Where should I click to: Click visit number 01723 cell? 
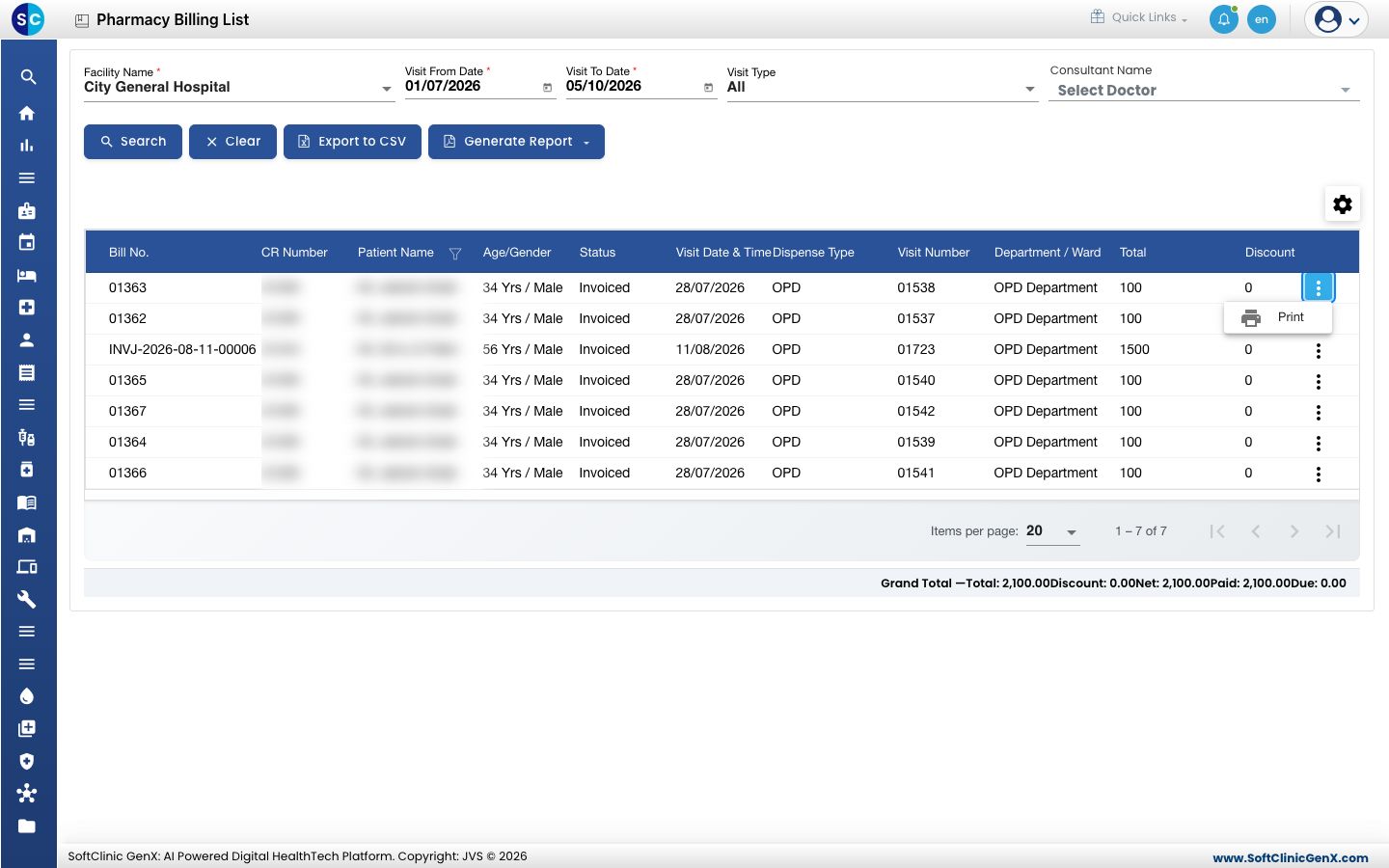pos(916,349)
